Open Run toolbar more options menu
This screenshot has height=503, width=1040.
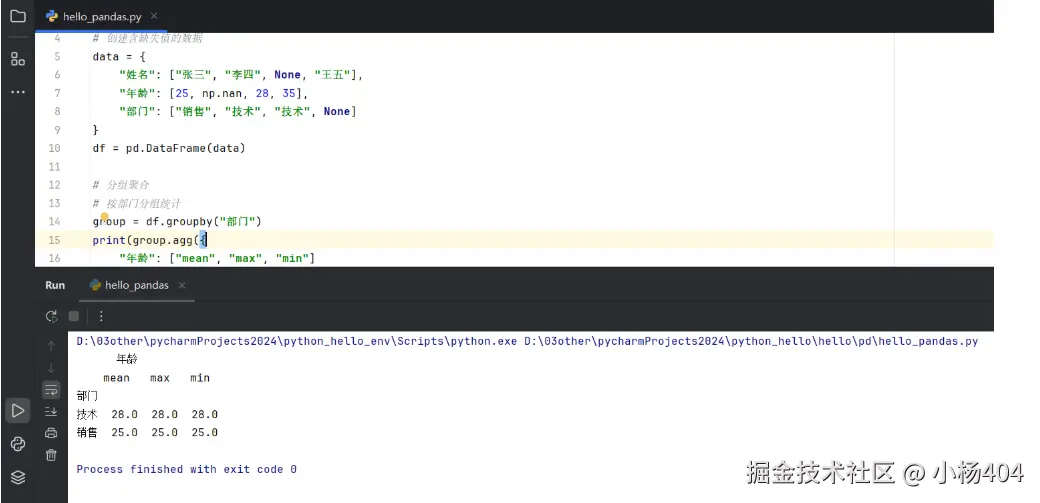click(100, 316)
